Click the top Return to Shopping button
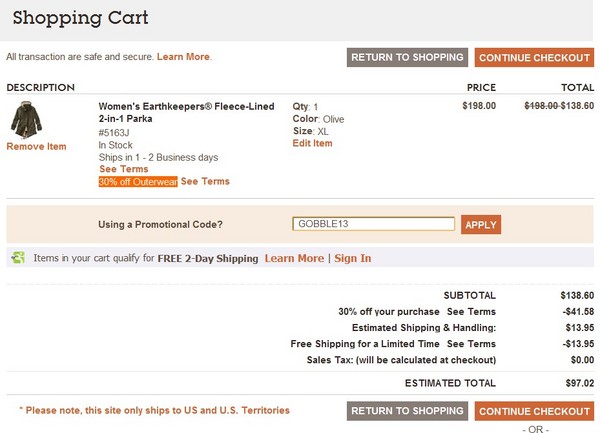Image resolution: width=600 pixels, height=433 pixels. (x=407, y=57)
